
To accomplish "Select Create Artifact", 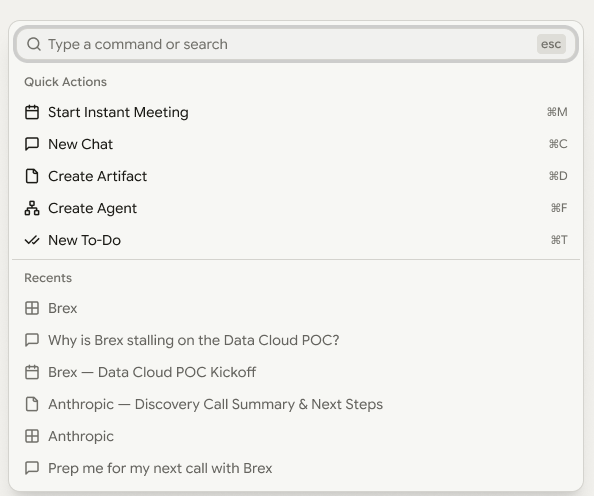I will point(296,176).
